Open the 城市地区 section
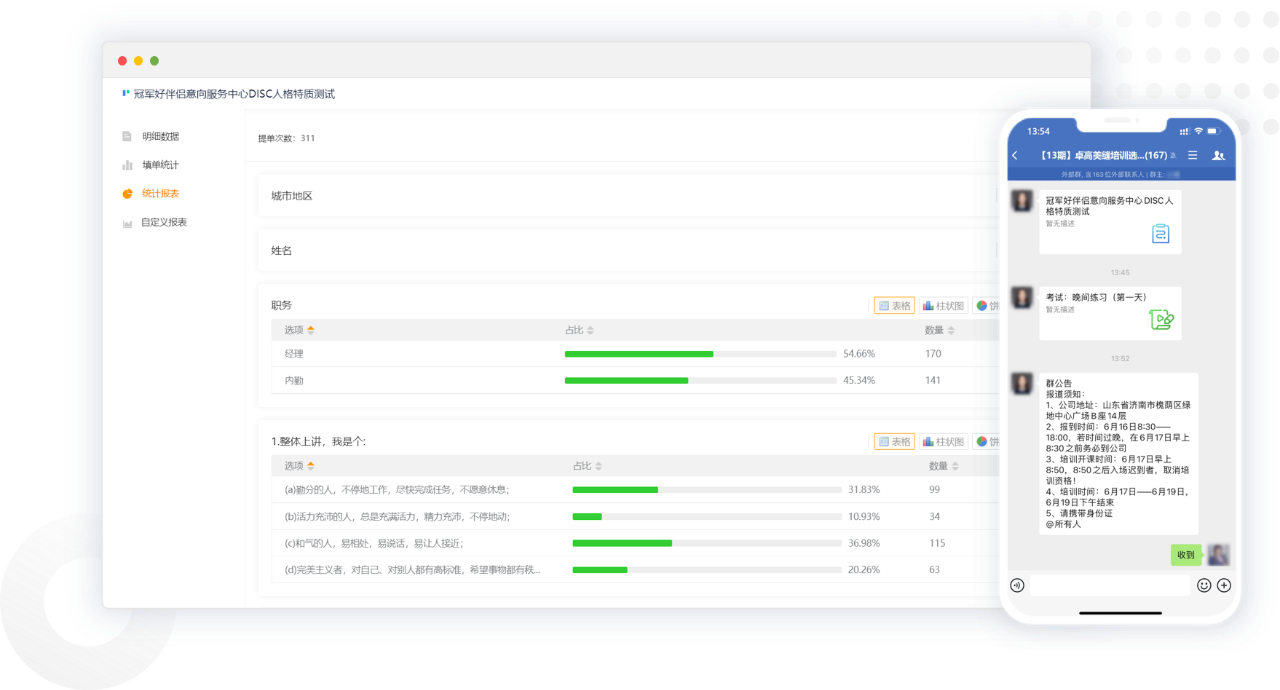 click(x=630, y=196)
